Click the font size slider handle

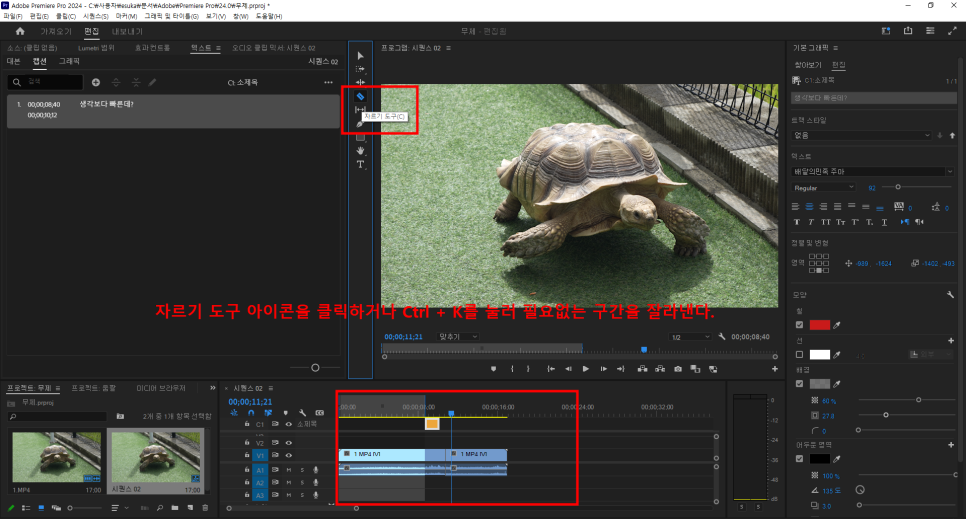coord(898,187)
